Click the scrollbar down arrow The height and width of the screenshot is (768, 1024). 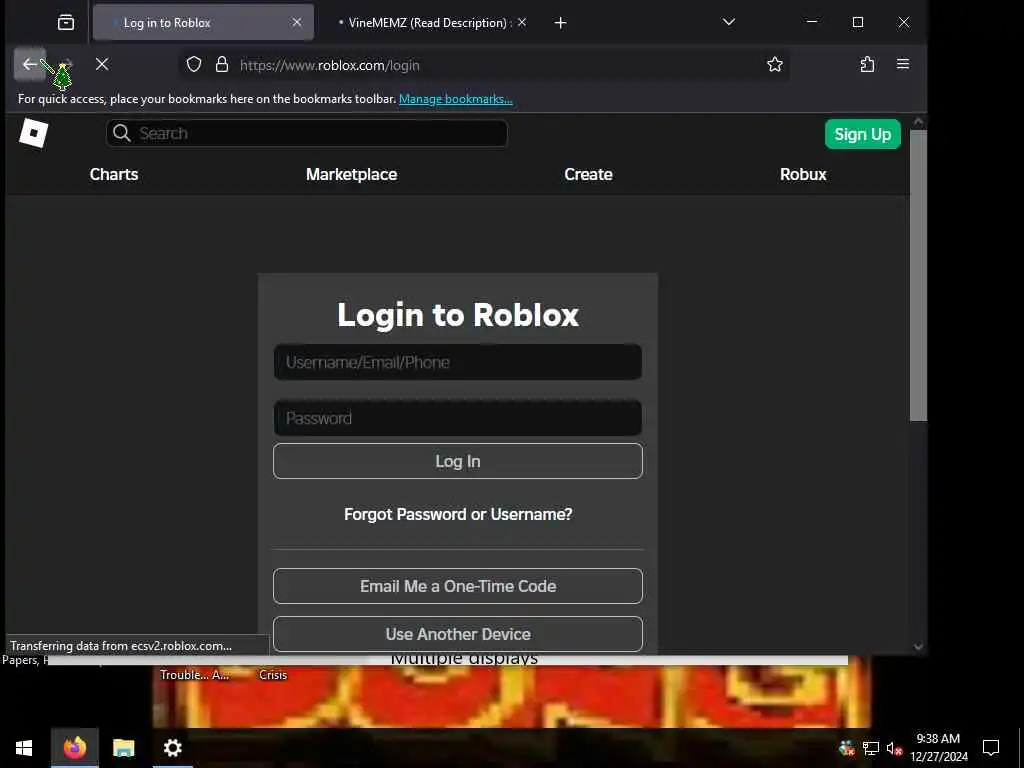[x=918, y=647]
